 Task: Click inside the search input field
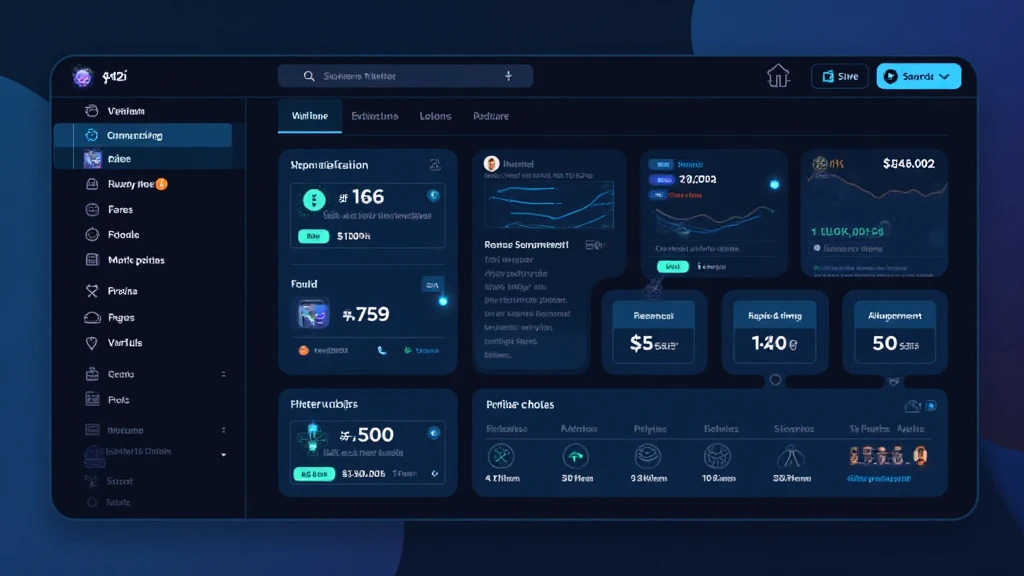click(x=406, y=76)
